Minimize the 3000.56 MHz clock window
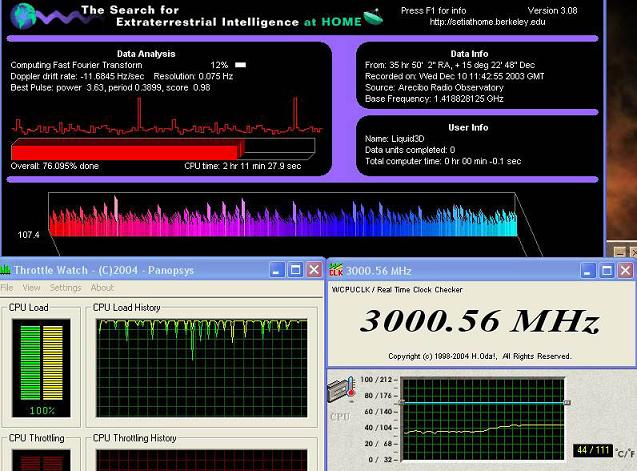The width and height of the screenshot is (637, 471). pyautogui.click(x=587, y=271)
